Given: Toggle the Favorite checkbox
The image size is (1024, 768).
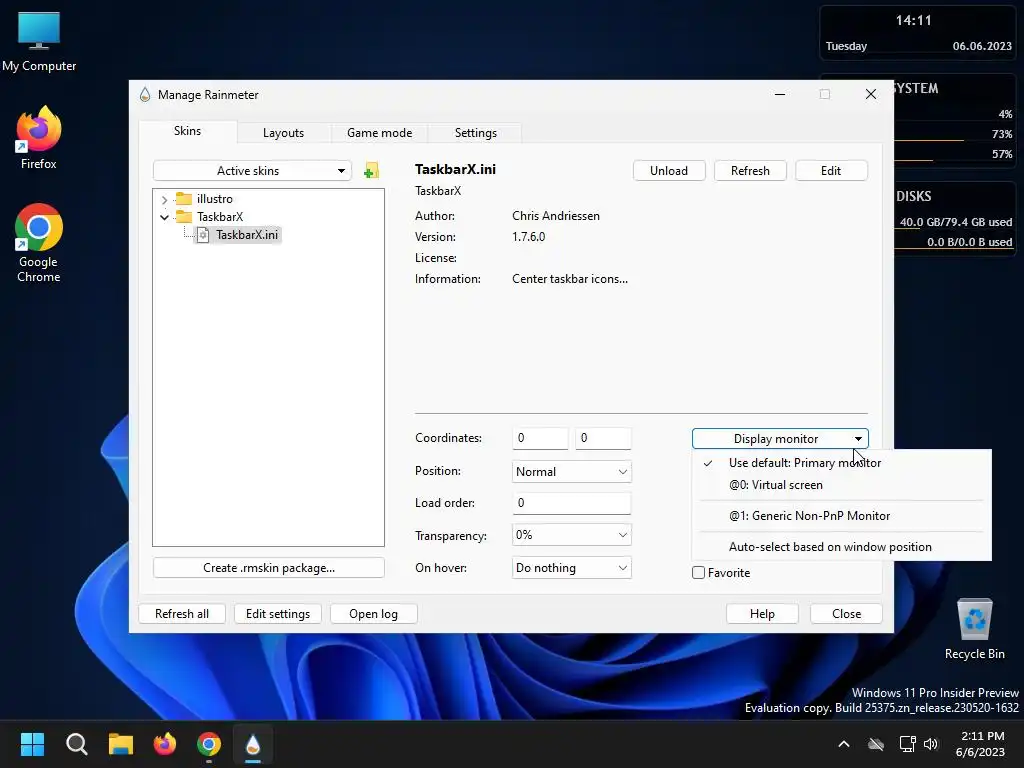Looking at the screenshot, I should coord(698,573).
